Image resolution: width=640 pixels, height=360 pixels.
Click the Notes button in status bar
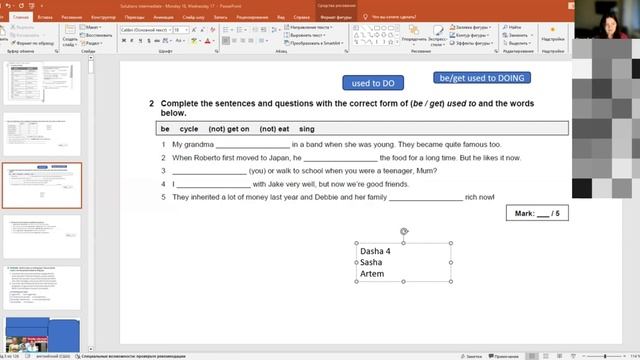click(471, 356)
